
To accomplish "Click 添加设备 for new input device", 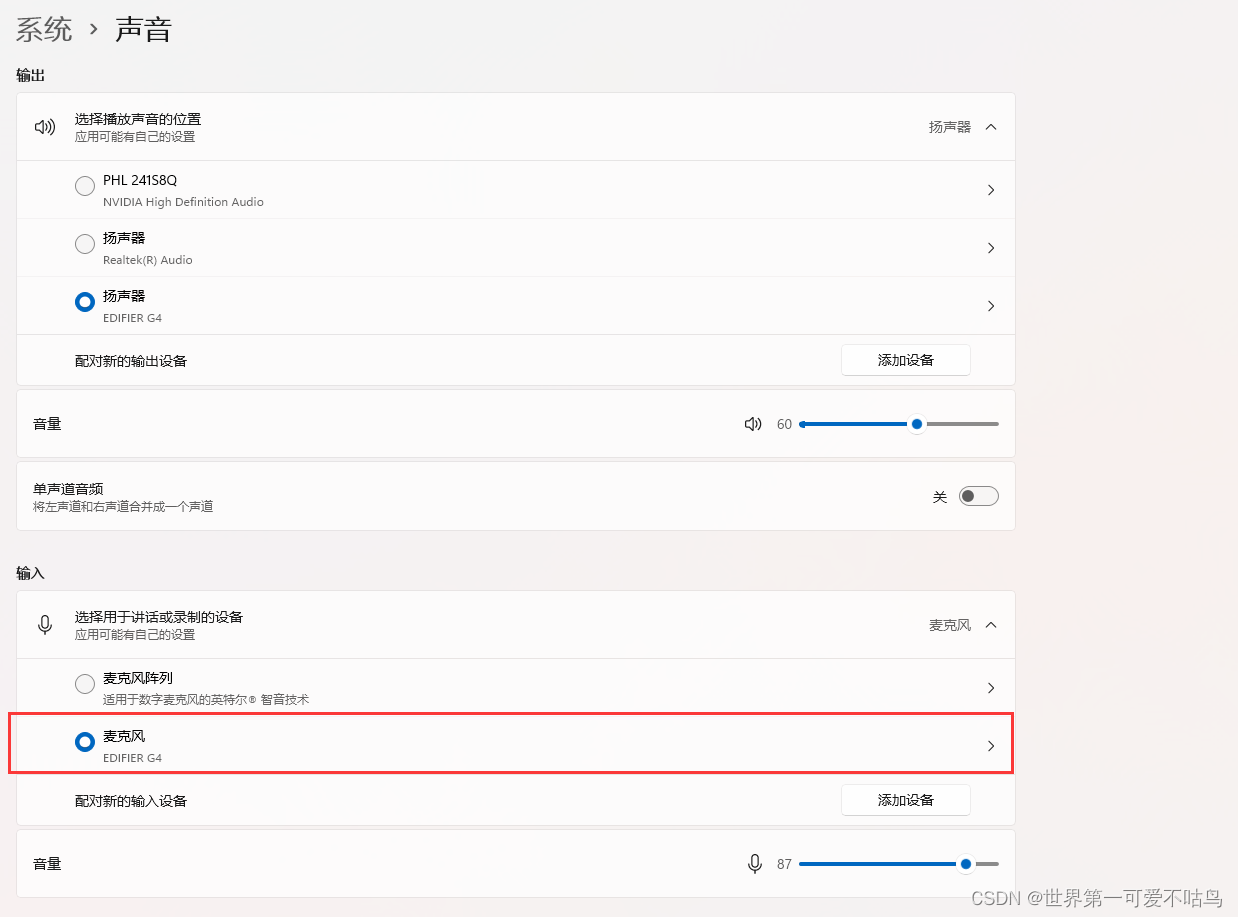I will [906, 800].
